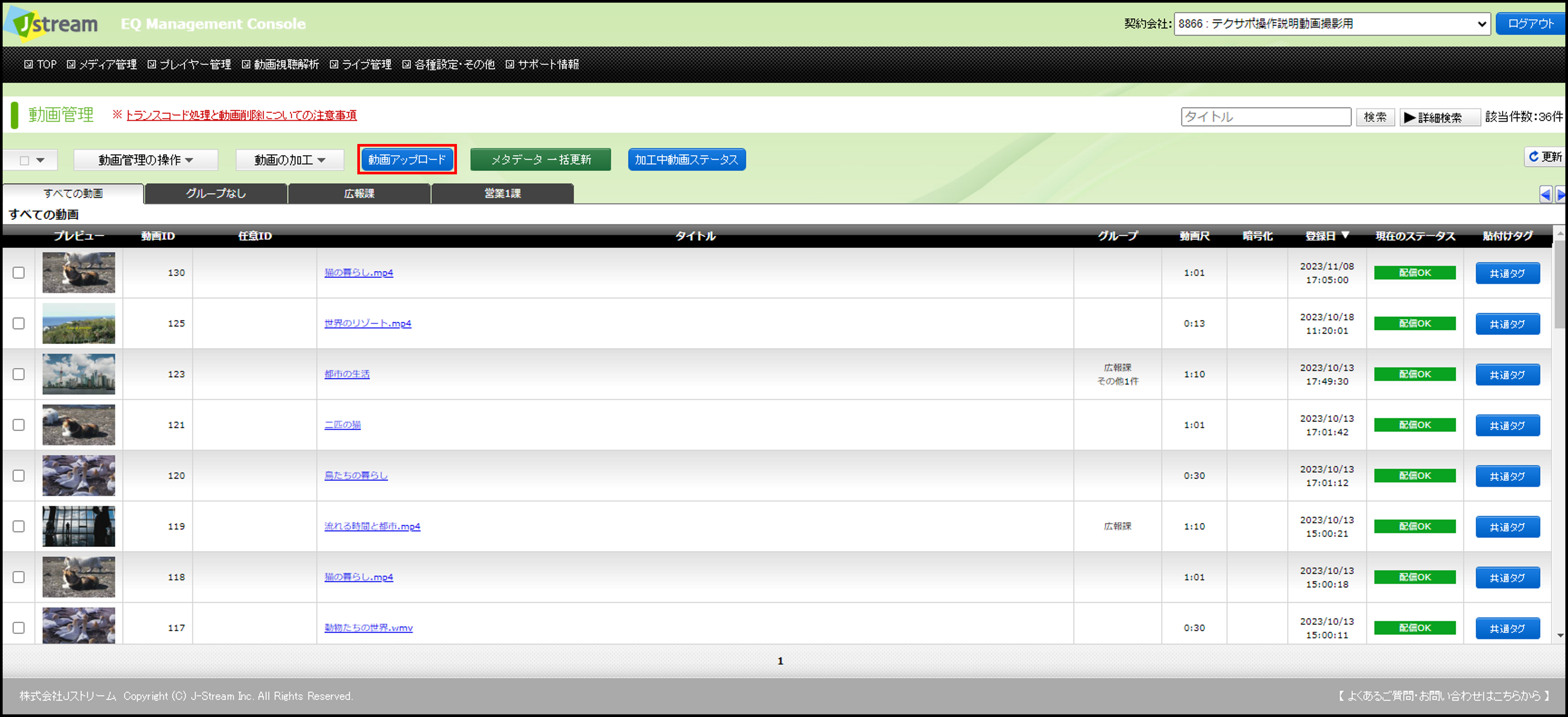Open 猫の暮らし.mp4 link for ID 130

coord(359,273)
